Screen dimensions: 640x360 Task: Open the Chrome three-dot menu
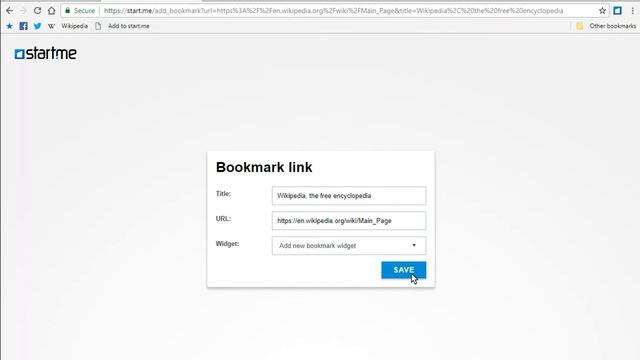tap(632, 11)
